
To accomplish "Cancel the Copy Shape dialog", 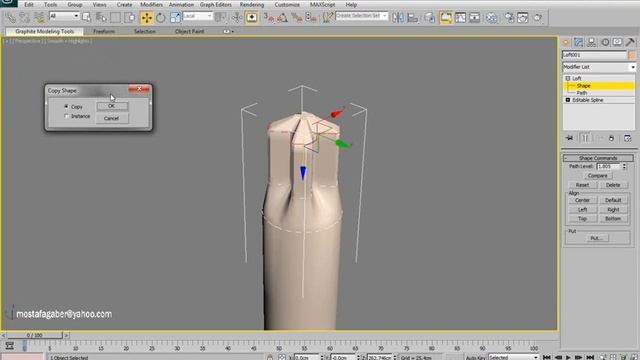I will coord(112,118).
